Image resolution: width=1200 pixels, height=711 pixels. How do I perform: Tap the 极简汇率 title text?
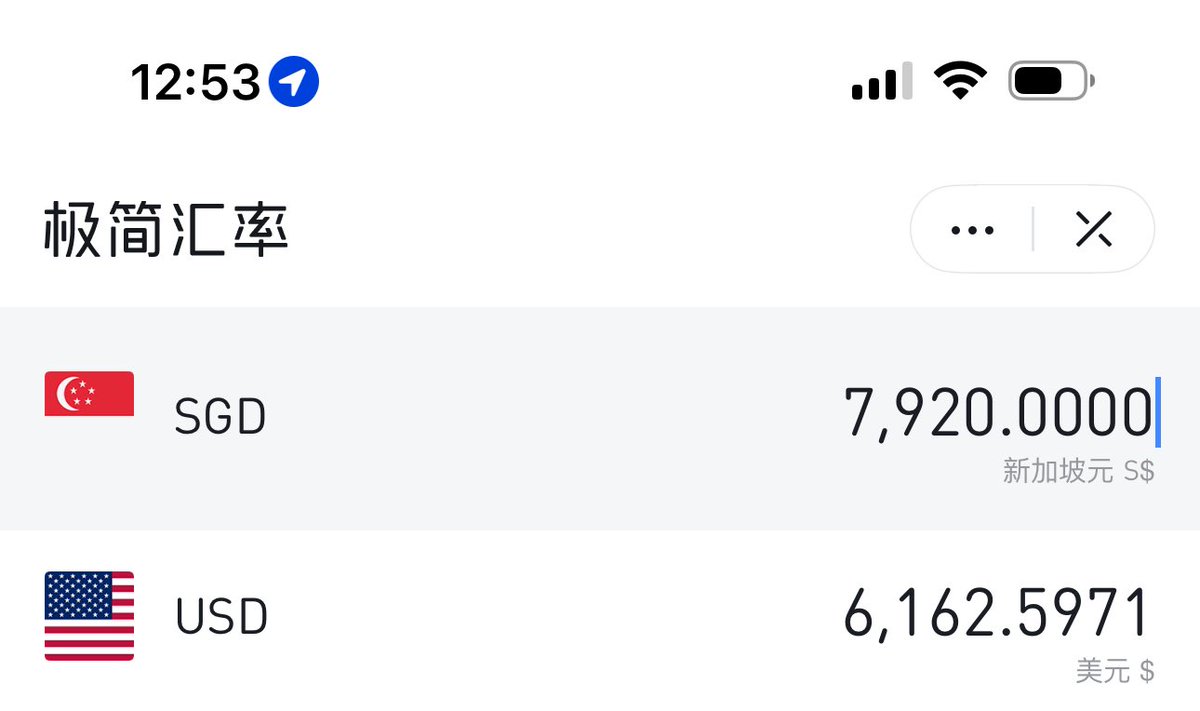click(x=166, y=231)
